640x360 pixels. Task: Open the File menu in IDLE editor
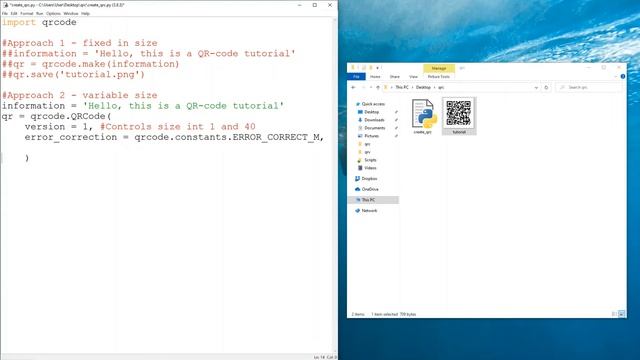coord(5,13)
